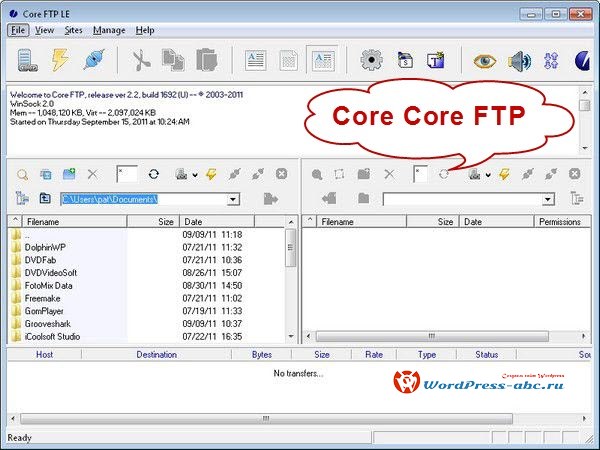Open the View menu
Viewport: 600px width, 450px height.
pos(44,30)
